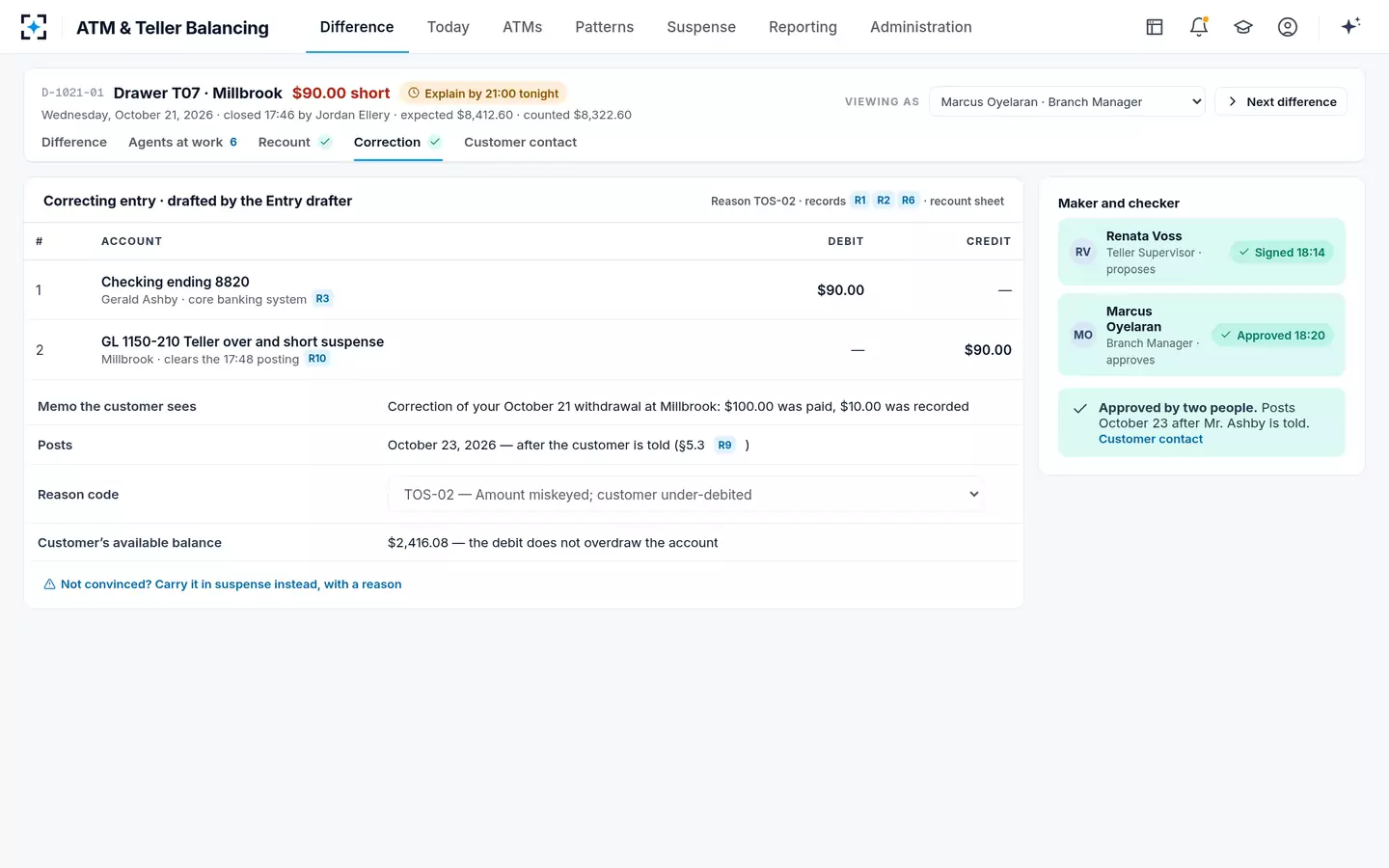Open the Suspense tab
This screenshot has width=1389, height=868.
point(701,27)
